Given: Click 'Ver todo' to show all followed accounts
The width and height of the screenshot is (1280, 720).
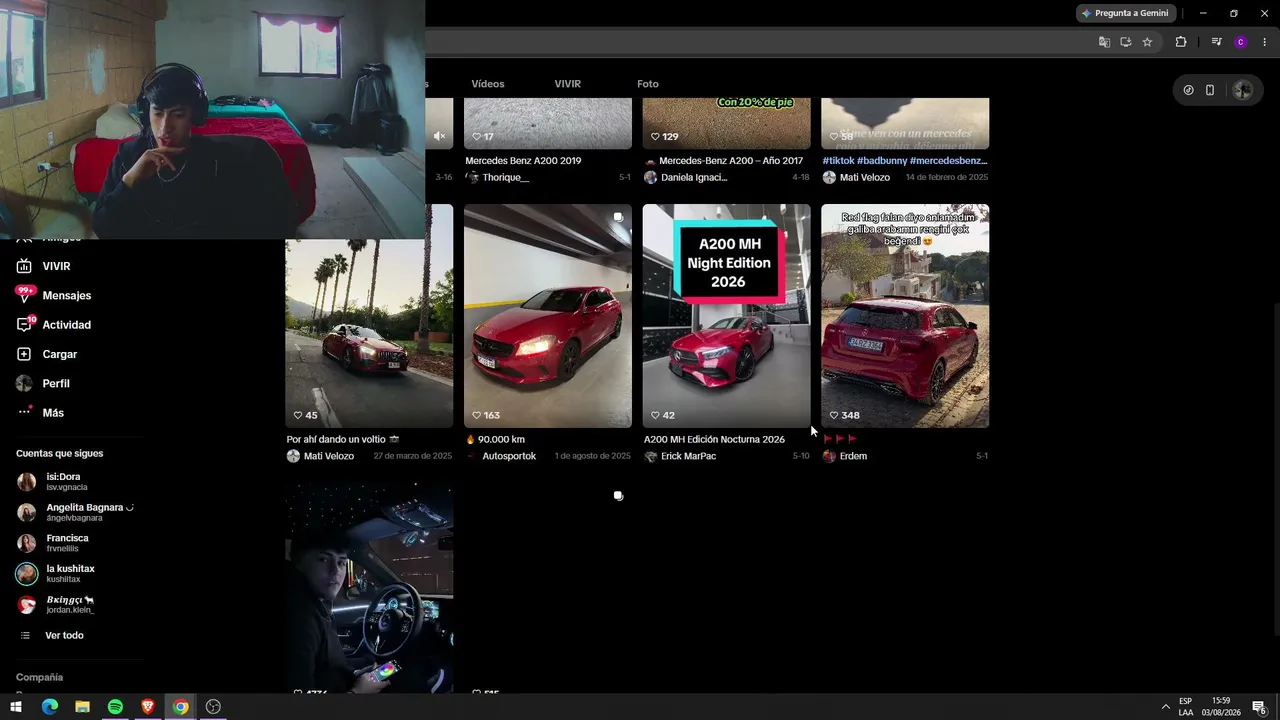Looking at the screenshot, I should click(52, 635).
